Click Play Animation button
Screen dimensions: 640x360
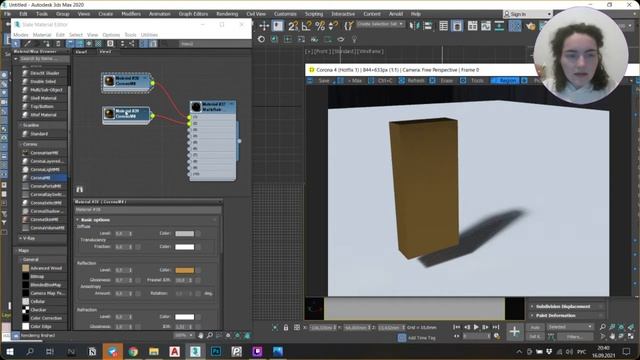476,327
